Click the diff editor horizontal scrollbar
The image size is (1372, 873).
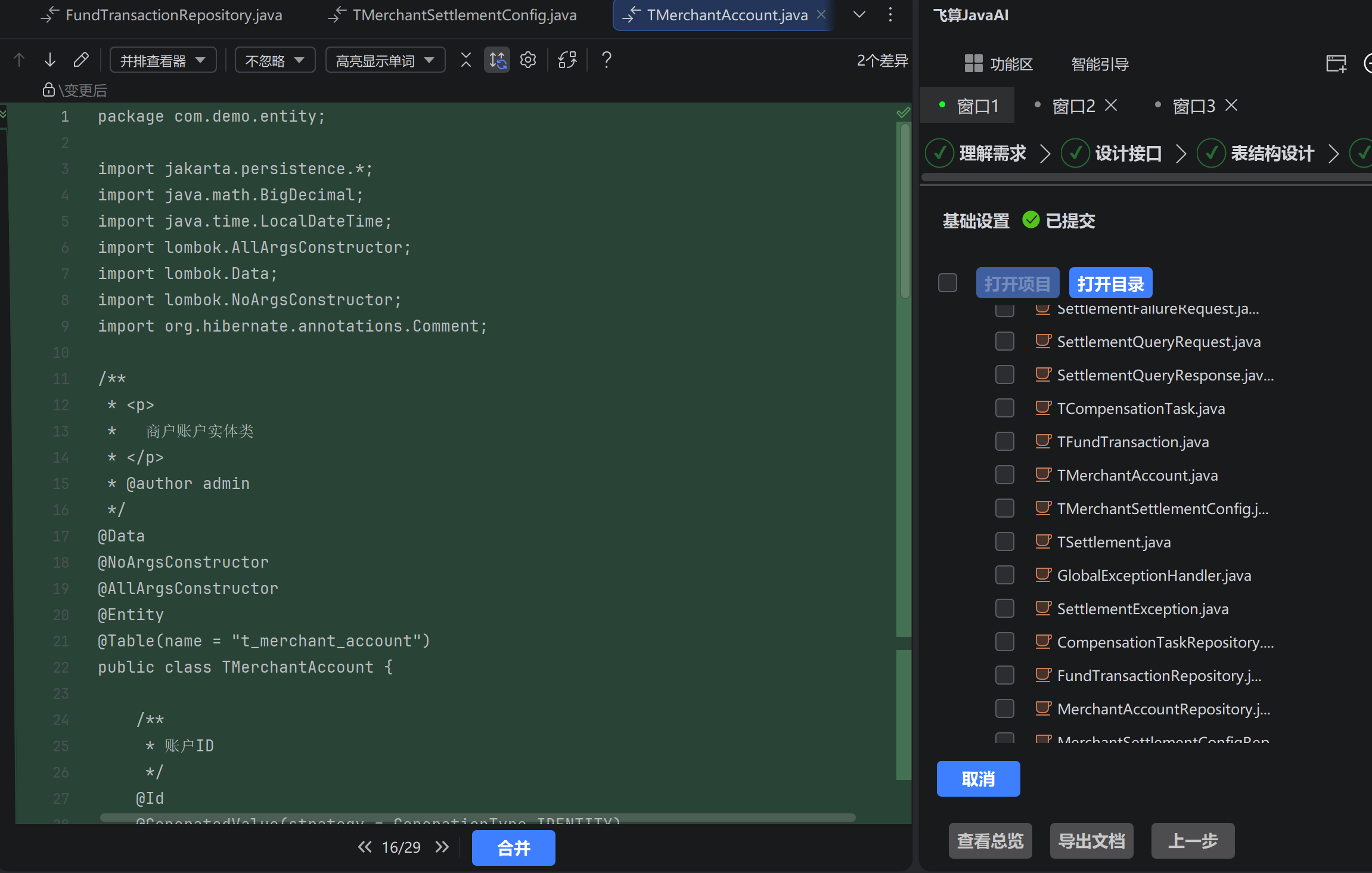click(478, 817)
